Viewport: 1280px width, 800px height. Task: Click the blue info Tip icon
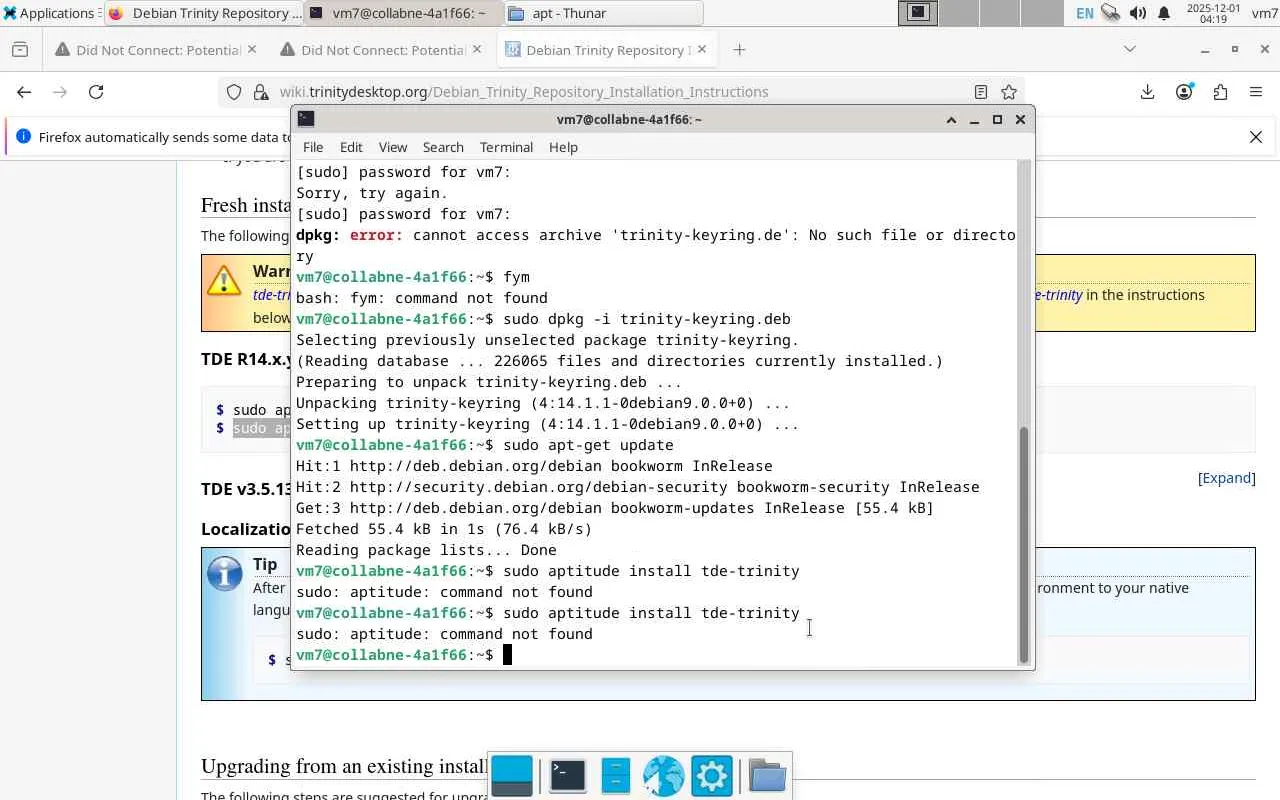(x=225, y=573)
